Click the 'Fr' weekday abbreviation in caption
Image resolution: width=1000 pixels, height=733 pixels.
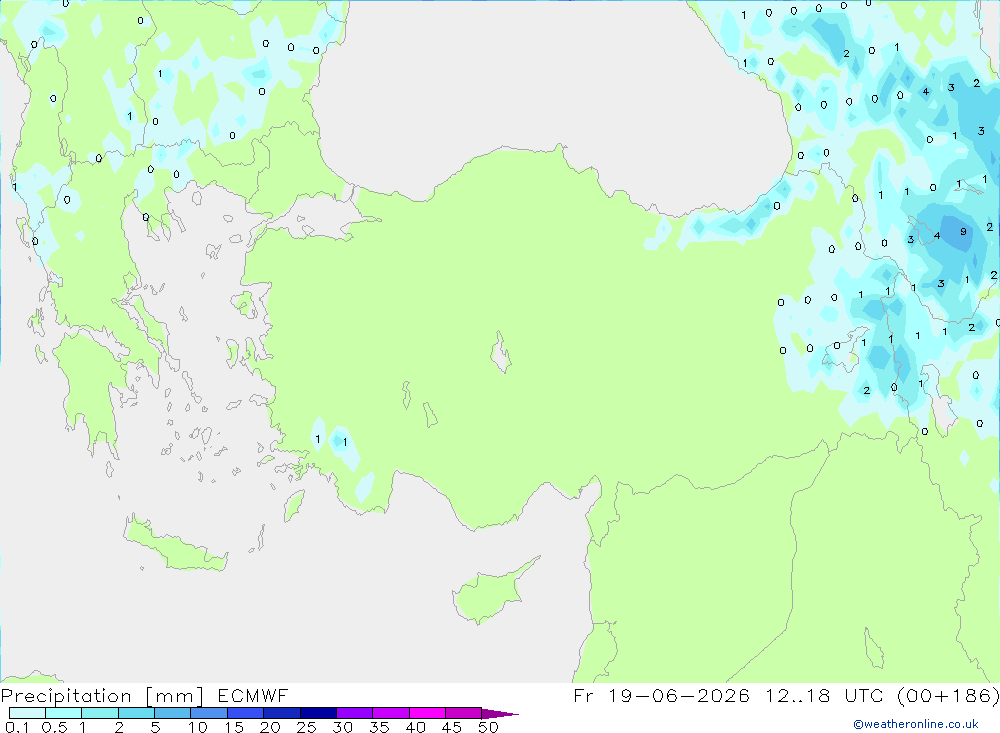point(584,695)
